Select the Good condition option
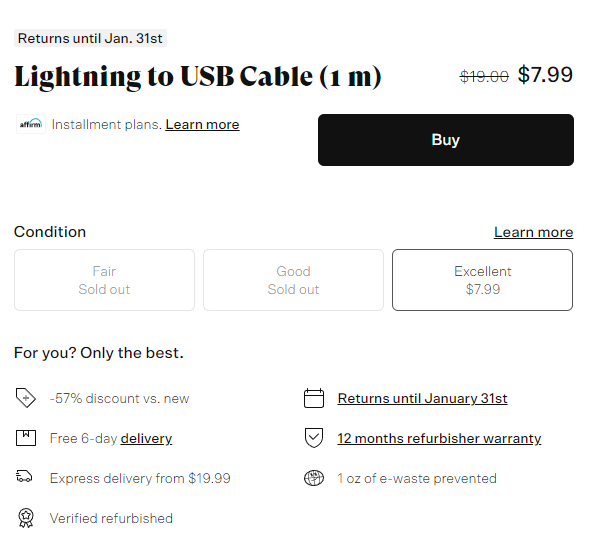601x538 pixels. [293, 280]
